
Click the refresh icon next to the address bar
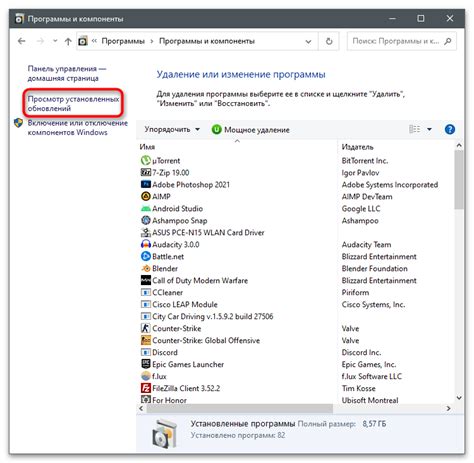329,41
